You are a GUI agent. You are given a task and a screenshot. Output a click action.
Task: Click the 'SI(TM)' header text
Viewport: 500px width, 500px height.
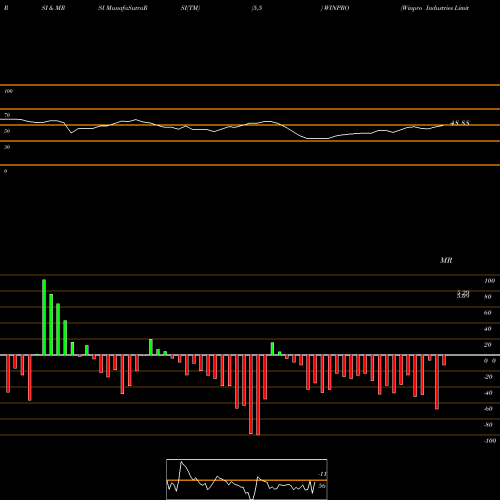pos(190,8)
